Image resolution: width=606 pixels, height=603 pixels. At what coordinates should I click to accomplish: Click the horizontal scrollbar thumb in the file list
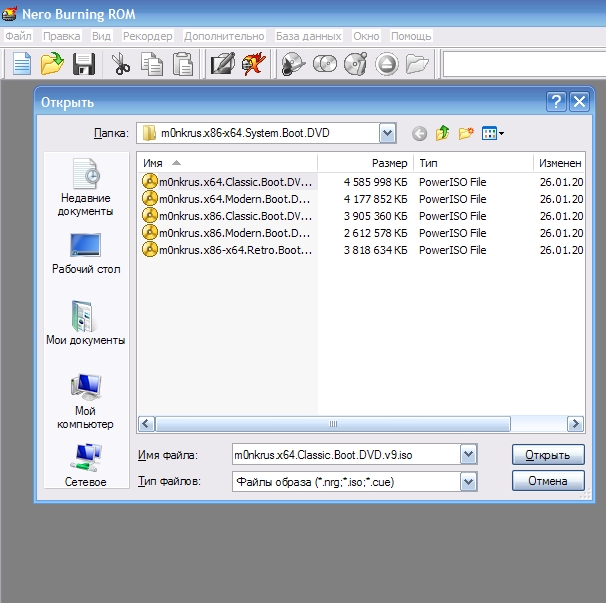[333, 424]
